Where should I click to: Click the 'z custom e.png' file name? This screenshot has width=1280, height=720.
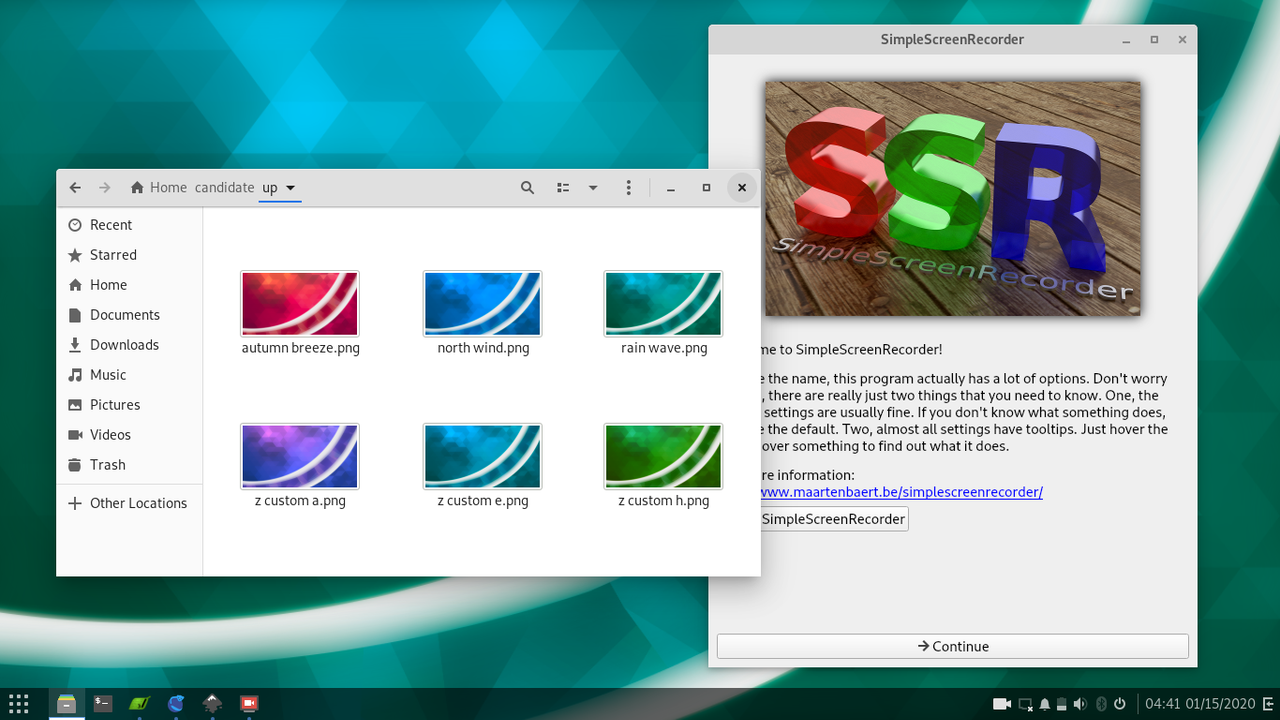pos(483,501)
